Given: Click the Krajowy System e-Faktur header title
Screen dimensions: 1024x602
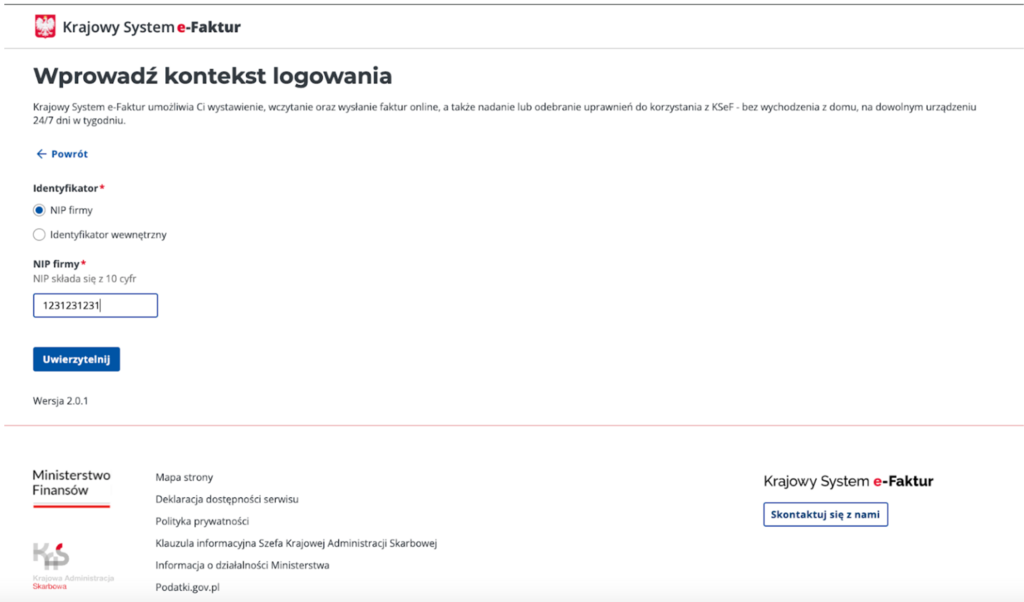Looking at the screenshot, I should (x=151, y=27).
